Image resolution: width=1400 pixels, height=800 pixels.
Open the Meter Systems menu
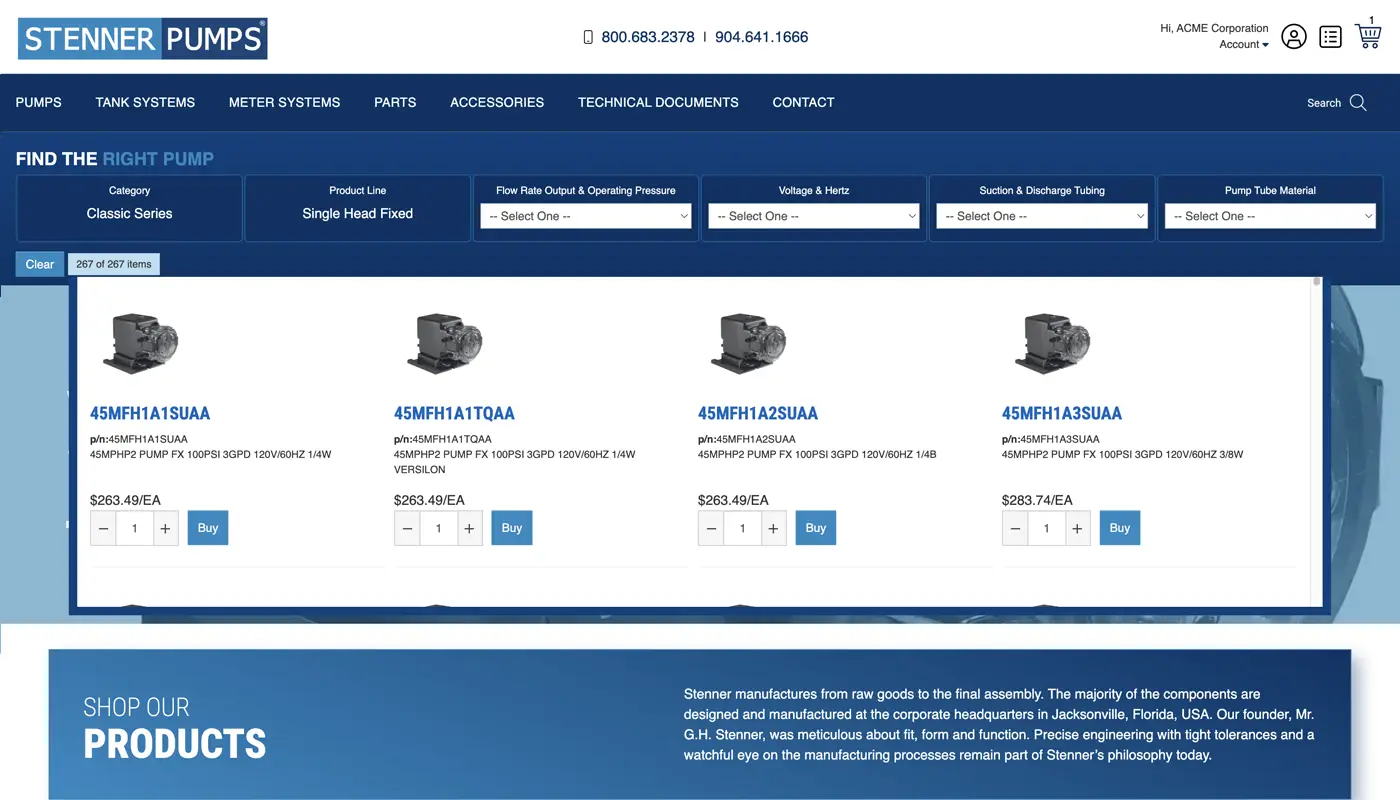tap(284, 102)
